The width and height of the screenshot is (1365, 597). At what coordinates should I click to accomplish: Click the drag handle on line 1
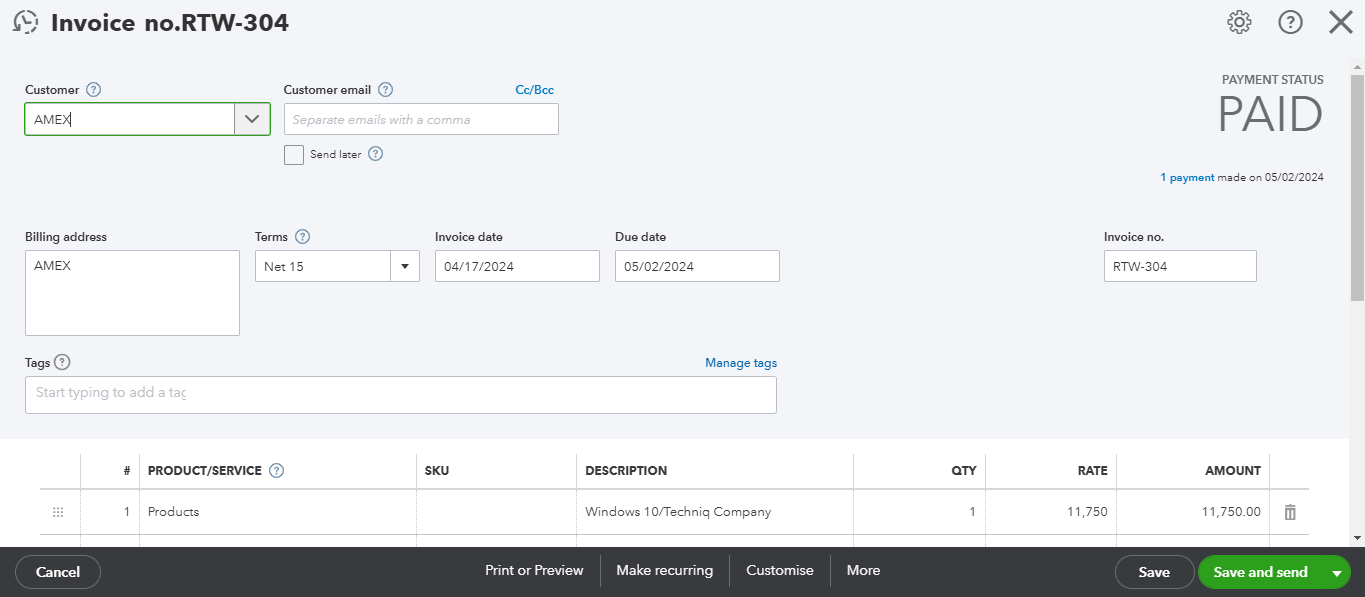point(58,512)
